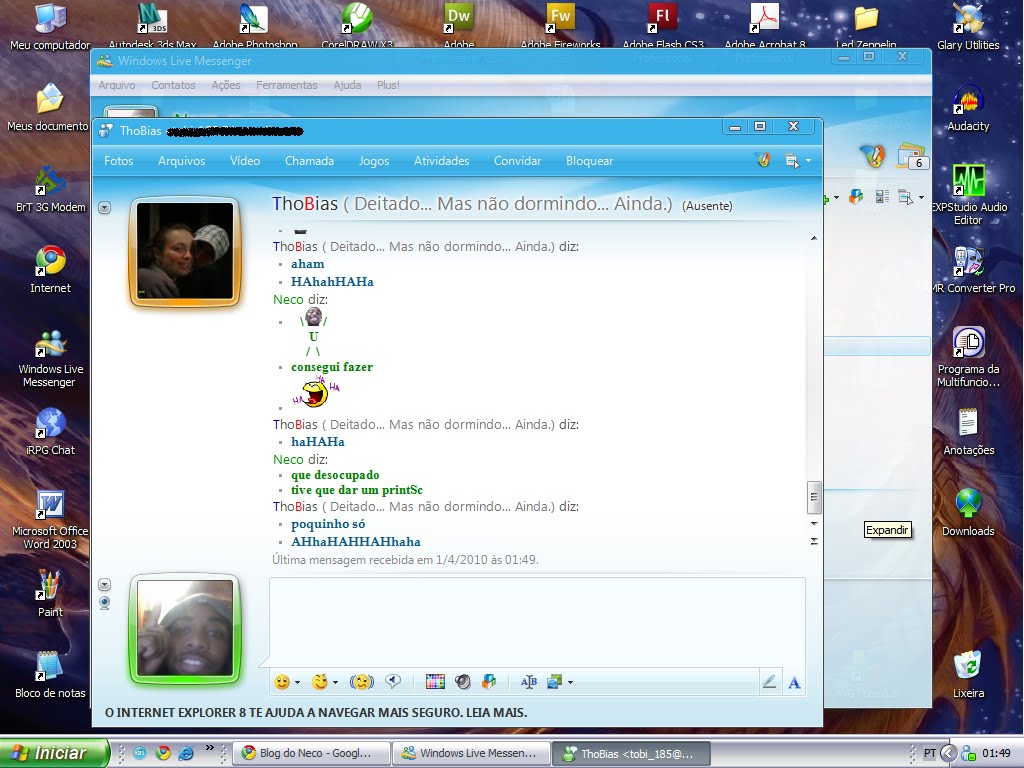Viewport: 1024px width, 768px height.
Task: Open the colorful cubes activities icon in chat
Action: 488,682
